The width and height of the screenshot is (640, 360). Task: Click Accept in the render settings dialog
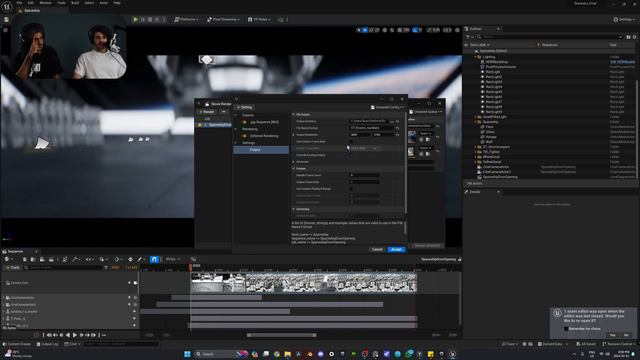tap(396, 249)
